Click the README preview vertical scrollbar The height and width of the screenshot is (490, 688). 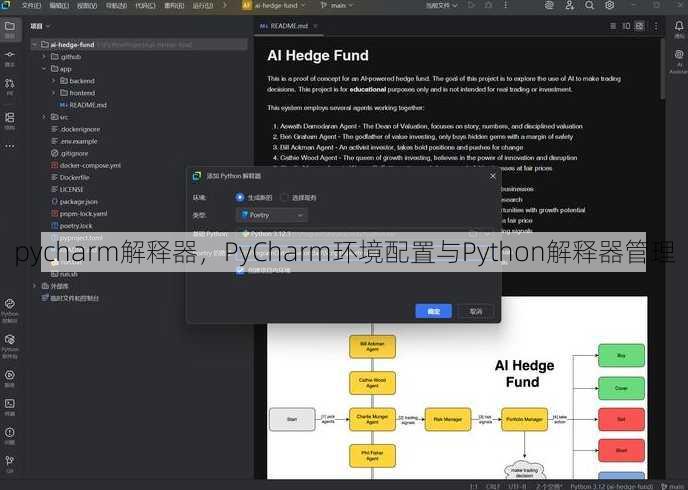(663, 70)
